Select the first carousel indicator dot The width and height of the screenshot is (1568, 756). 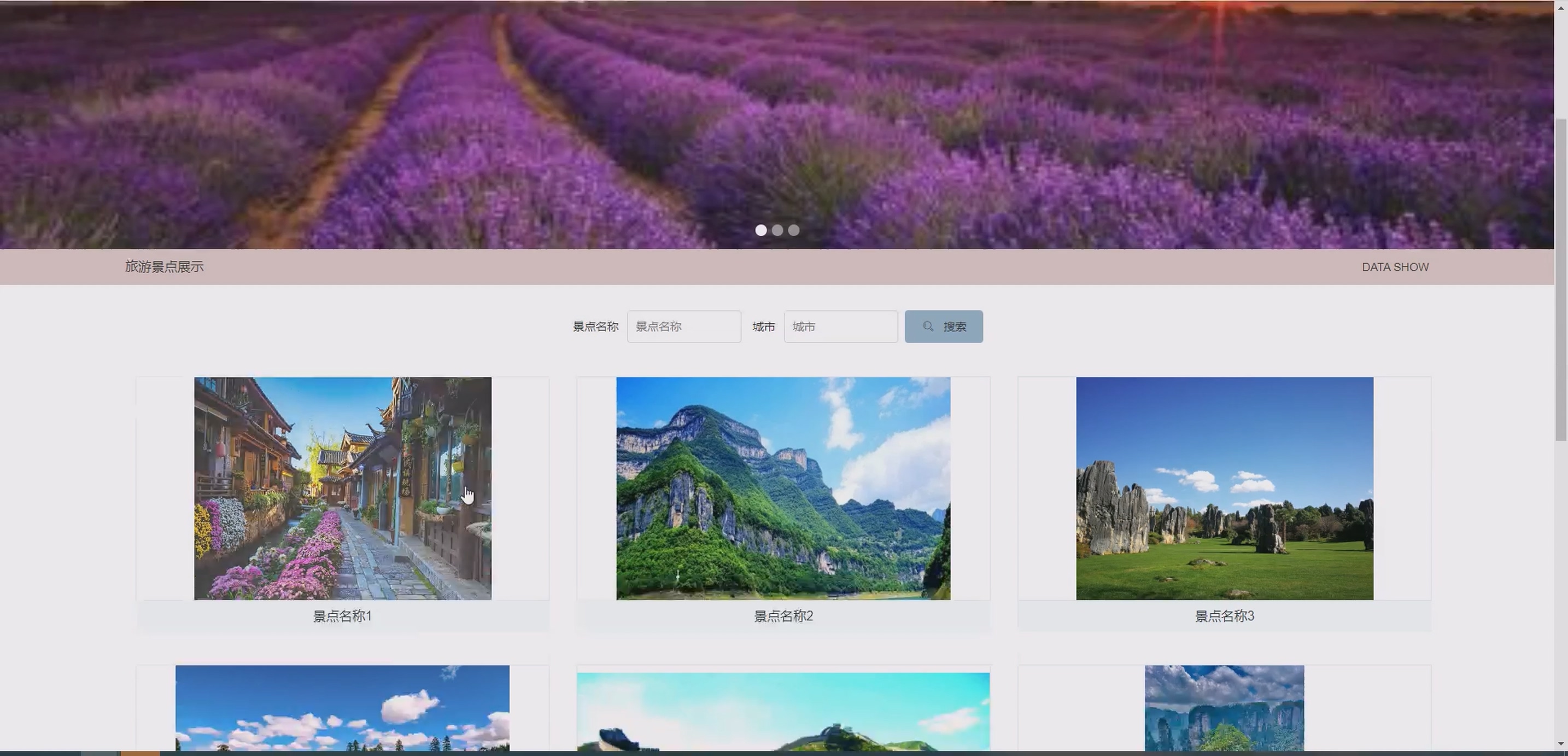(x=761, y=230)
